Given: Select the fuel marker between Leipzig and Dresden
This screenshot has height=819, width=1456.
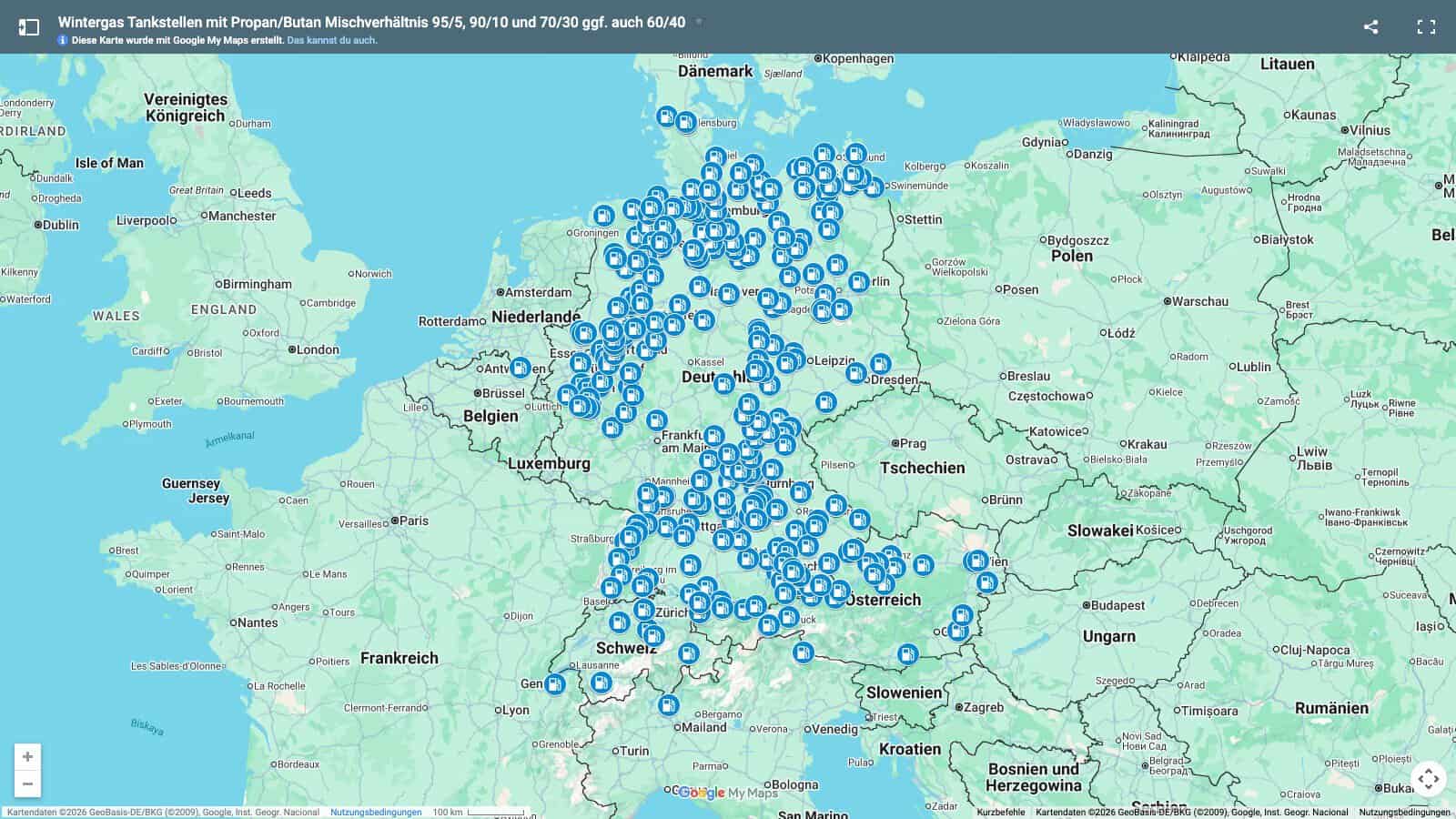Looking at the screenshot, I should 855,372.
